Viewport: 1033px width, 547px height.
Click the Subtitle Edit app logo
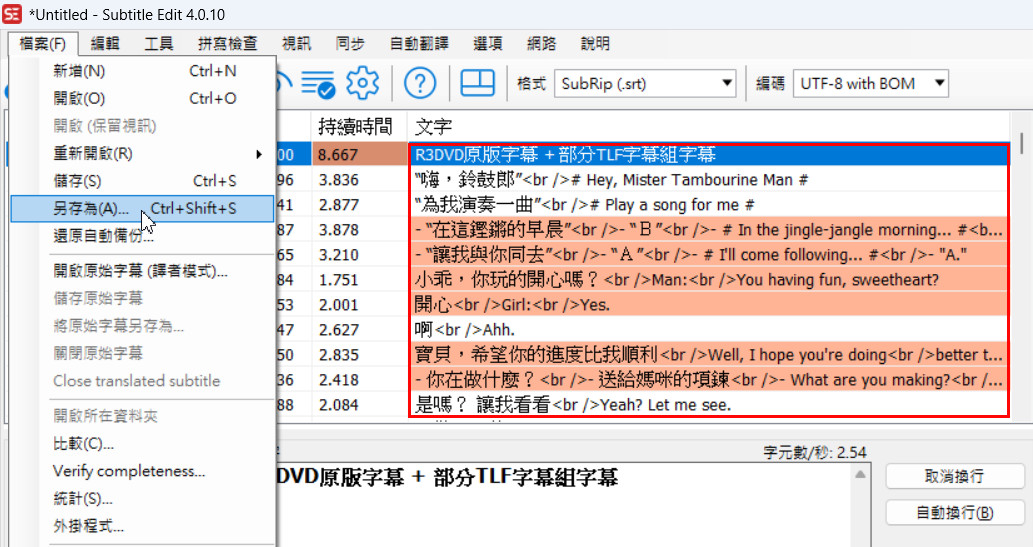(x=13, y=12)
